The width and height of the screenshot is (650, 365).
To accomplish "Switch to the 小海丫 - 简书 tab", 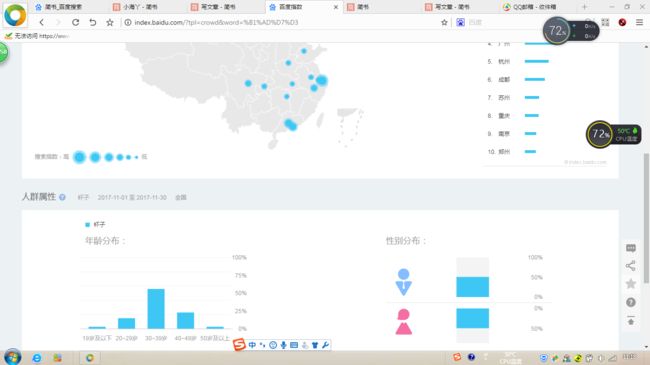I will (147, 7).
